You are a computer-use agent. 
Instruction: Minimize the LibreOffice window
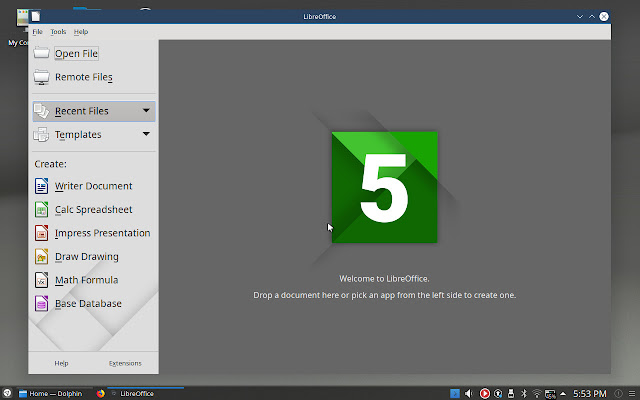click(580, 16)
